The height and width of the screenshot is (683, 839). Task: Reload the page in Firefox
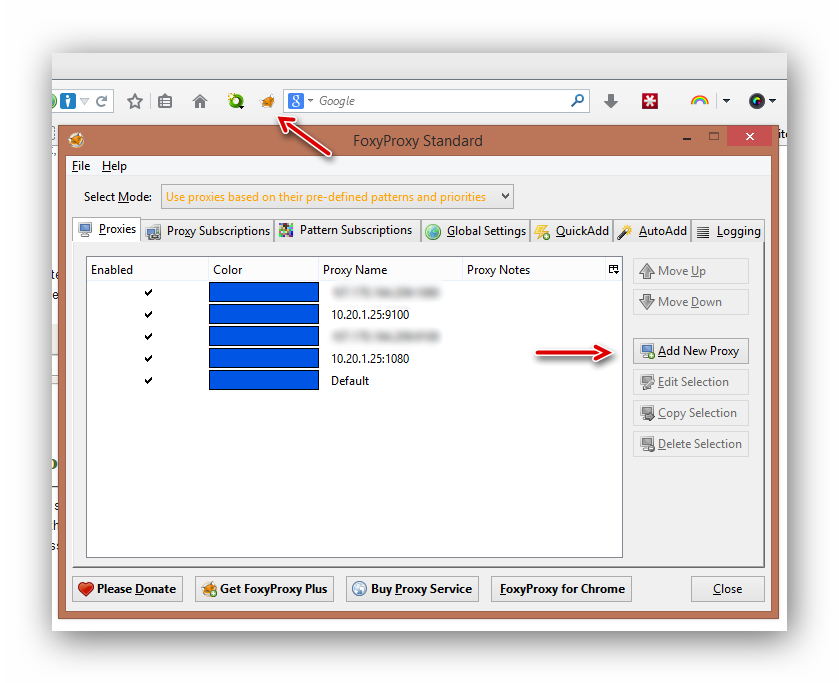tap(102, 101)
